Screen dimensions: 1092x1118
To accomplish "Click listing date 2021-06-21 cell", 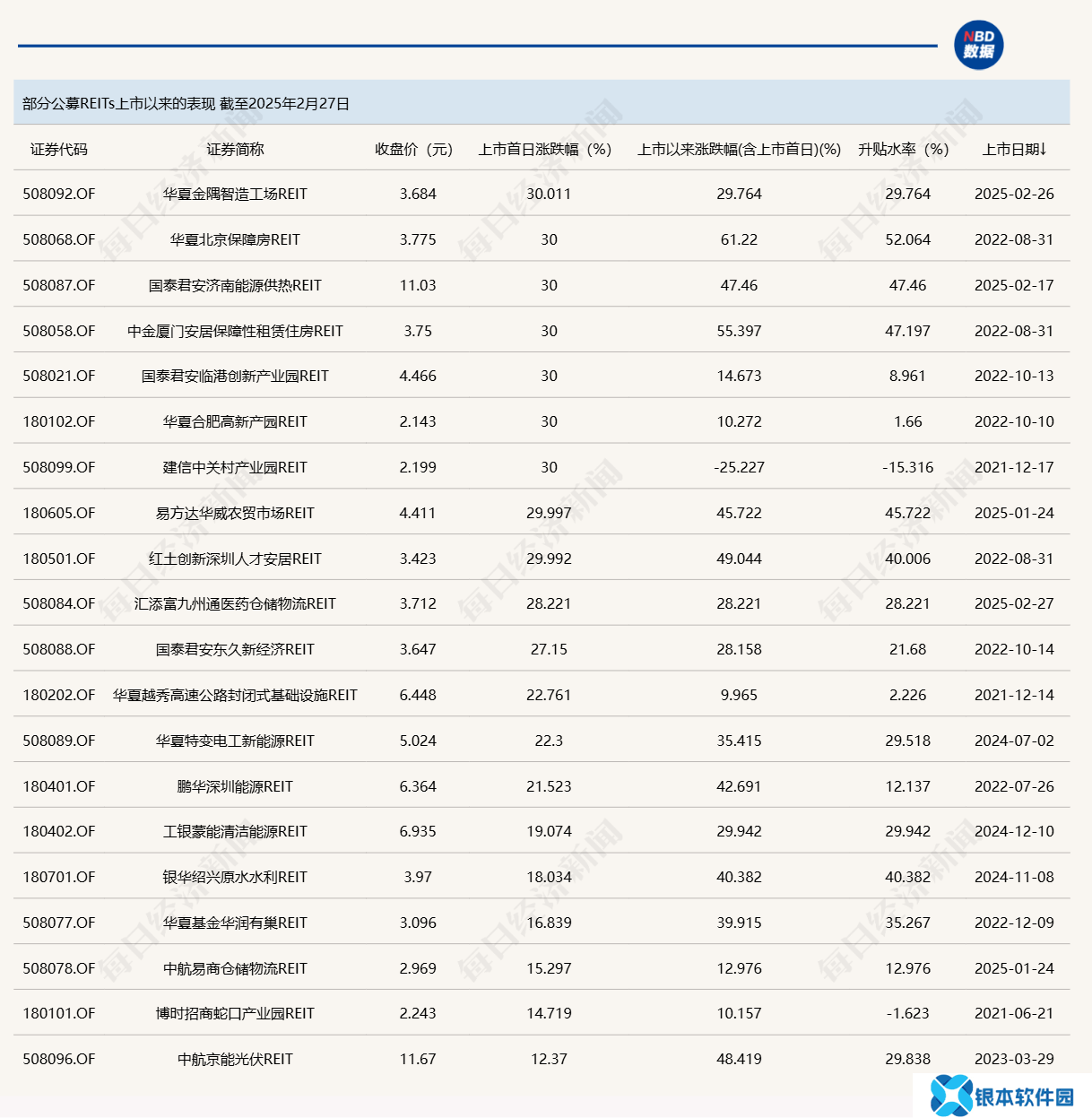I will (x=1014, y=1013).
